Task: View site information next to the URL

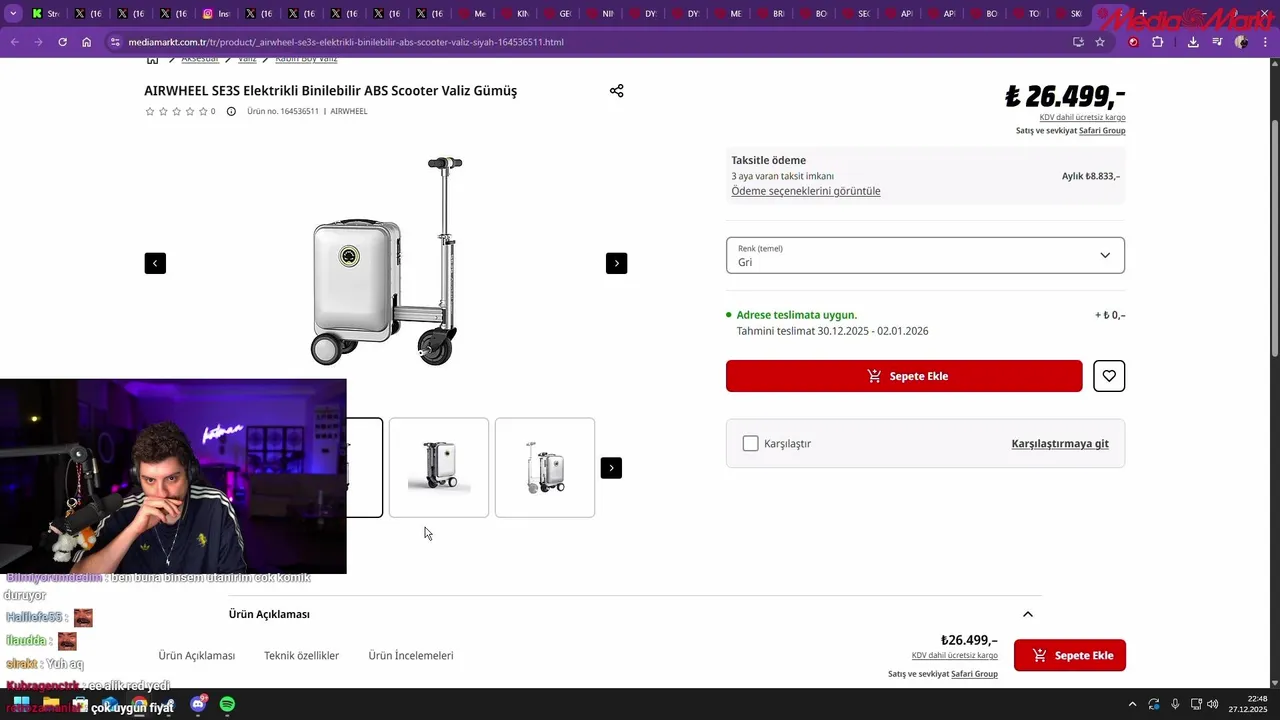Action: (x=115, y=42)
